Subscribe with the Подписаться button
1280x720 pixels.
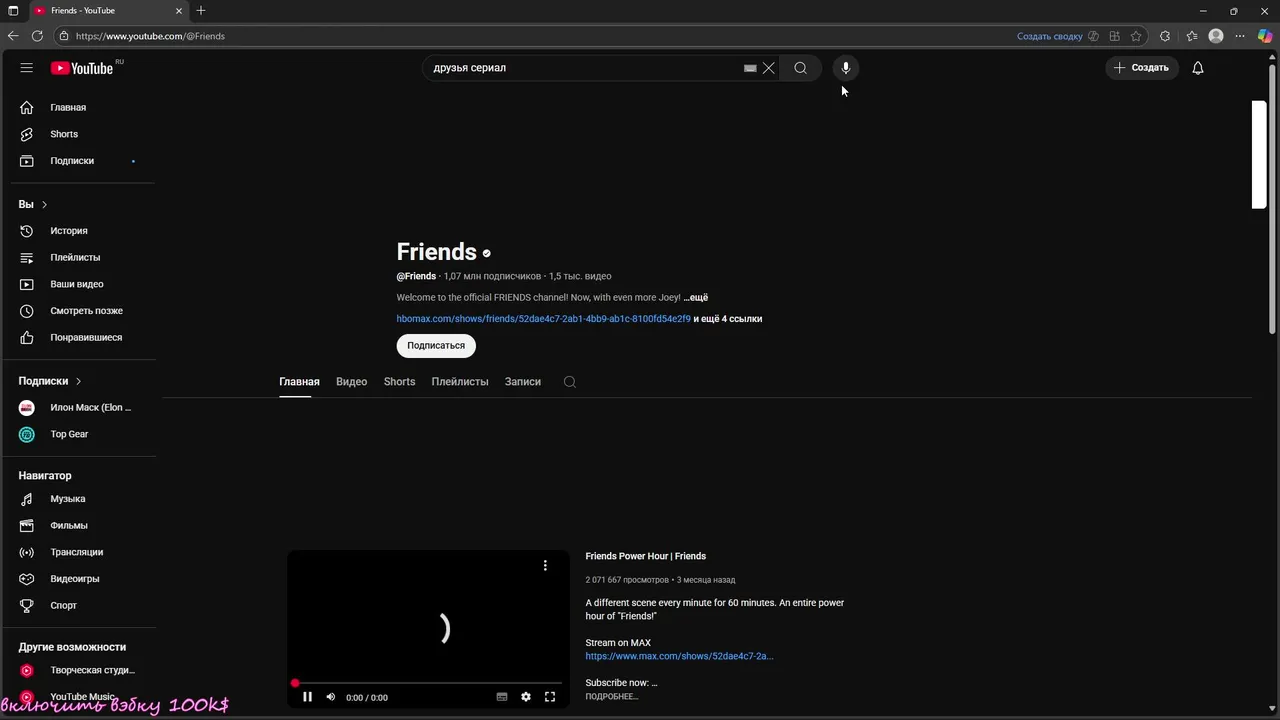(436, 345)
